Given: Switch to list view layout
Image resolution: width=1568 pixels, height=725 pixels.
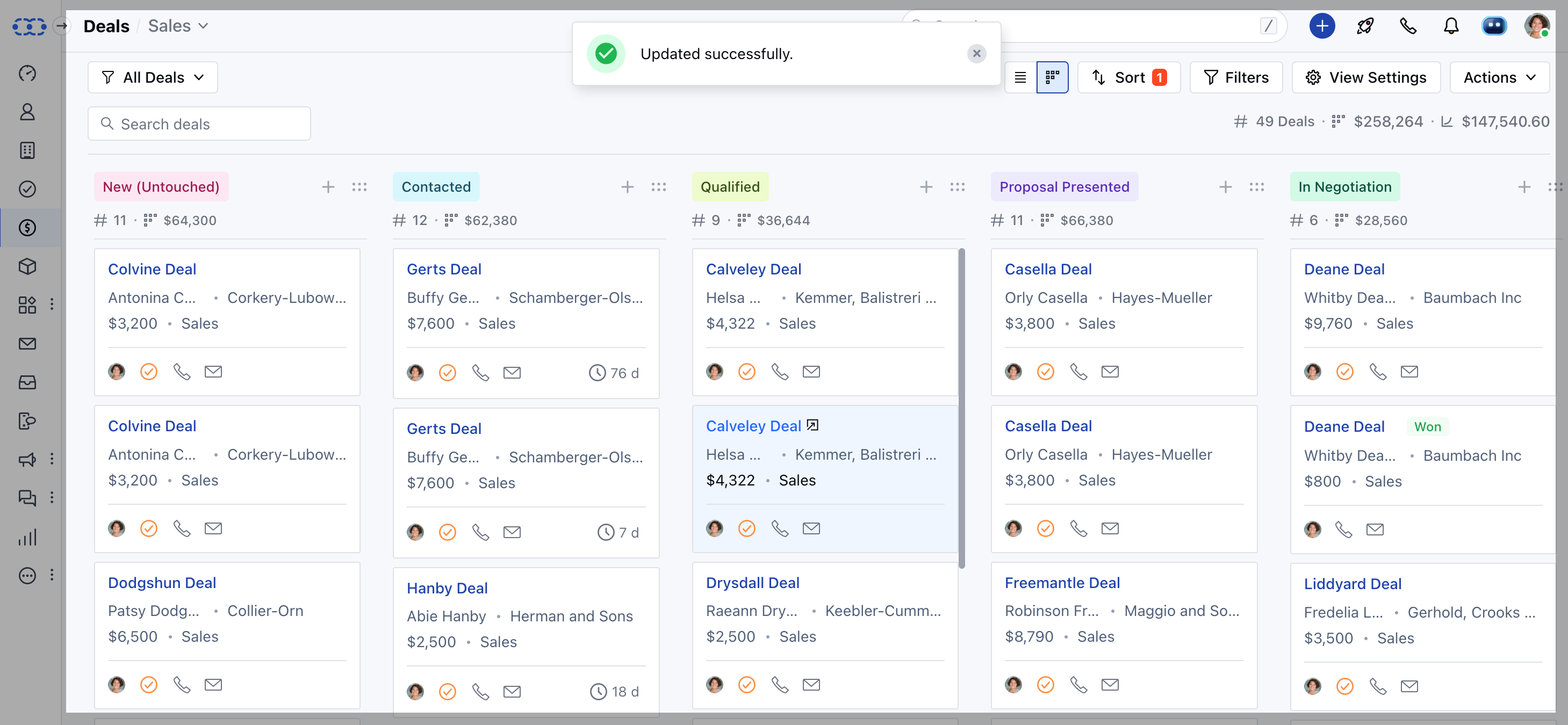Looking at the screenshot, I should coord(1021,77).
